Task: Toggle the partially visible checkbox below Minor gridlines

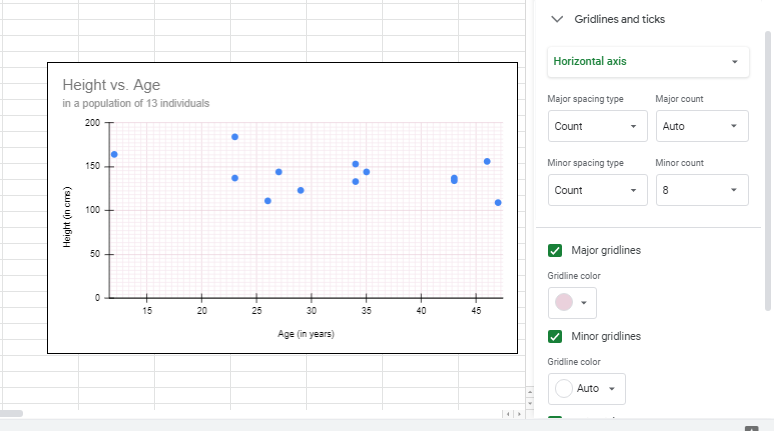Action: [555, 418]
